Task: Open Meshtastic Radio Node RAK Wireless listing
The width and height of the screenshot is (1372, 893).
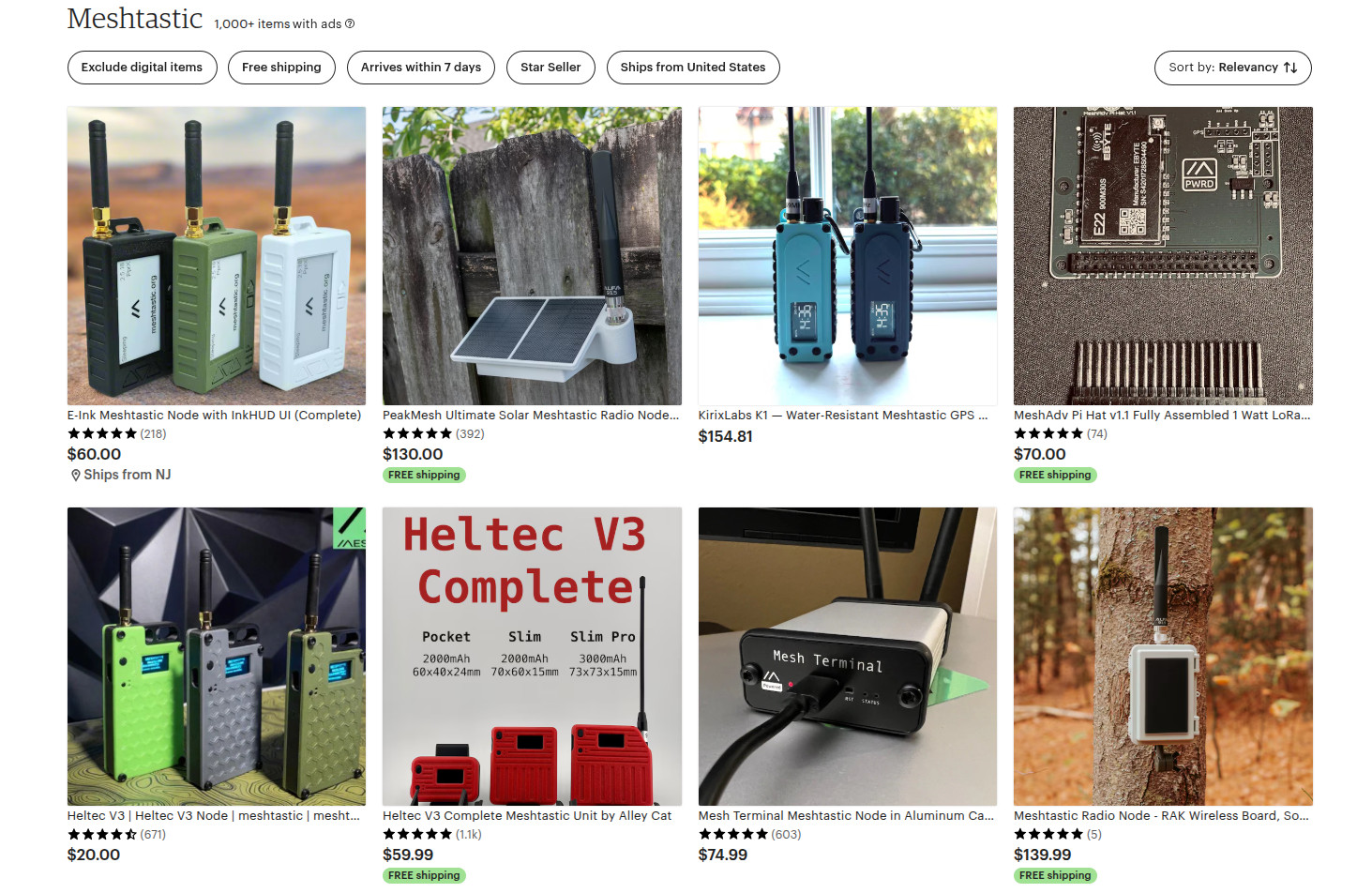Action: point(1162,816)
